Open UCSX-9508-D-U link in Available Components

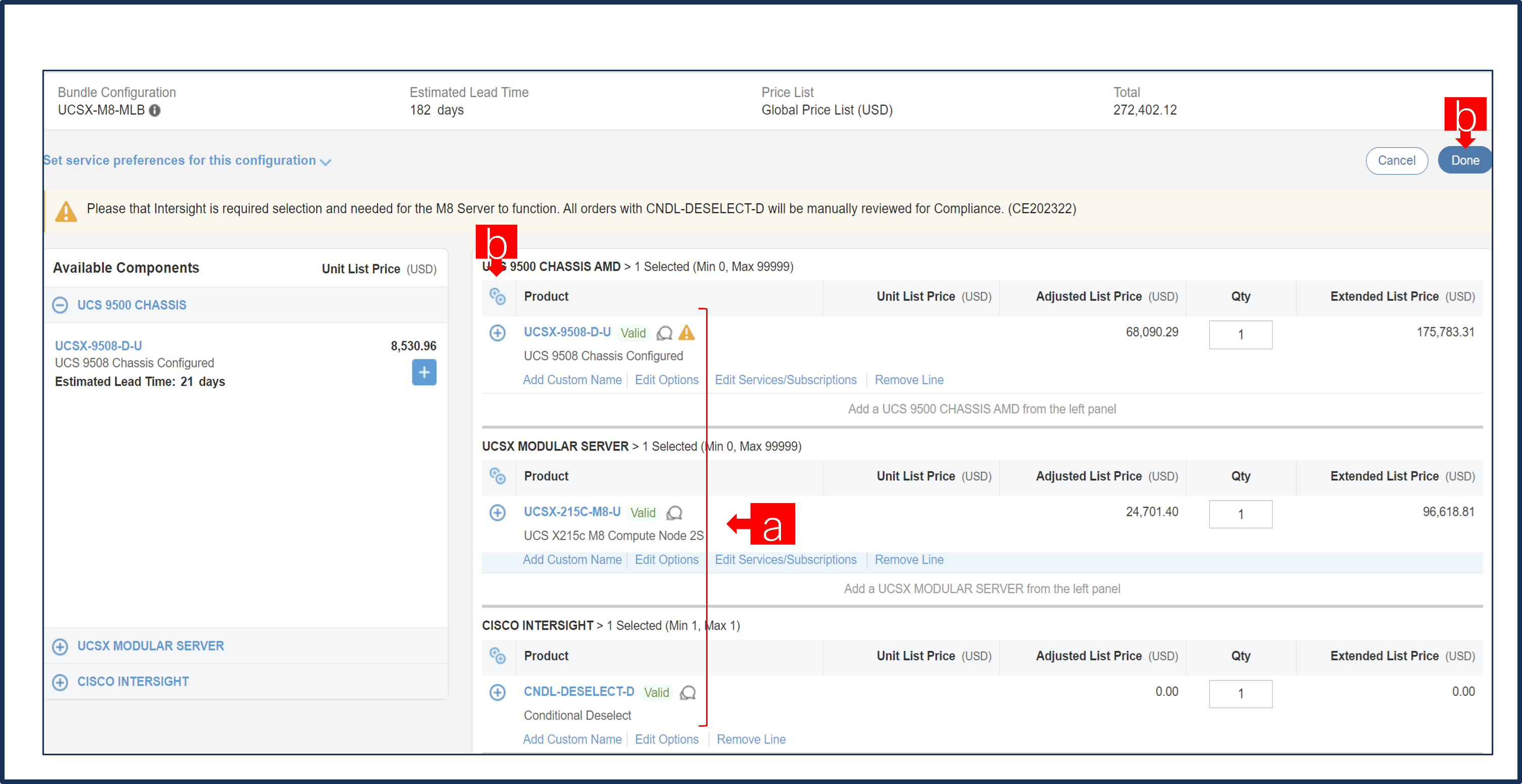98,346
